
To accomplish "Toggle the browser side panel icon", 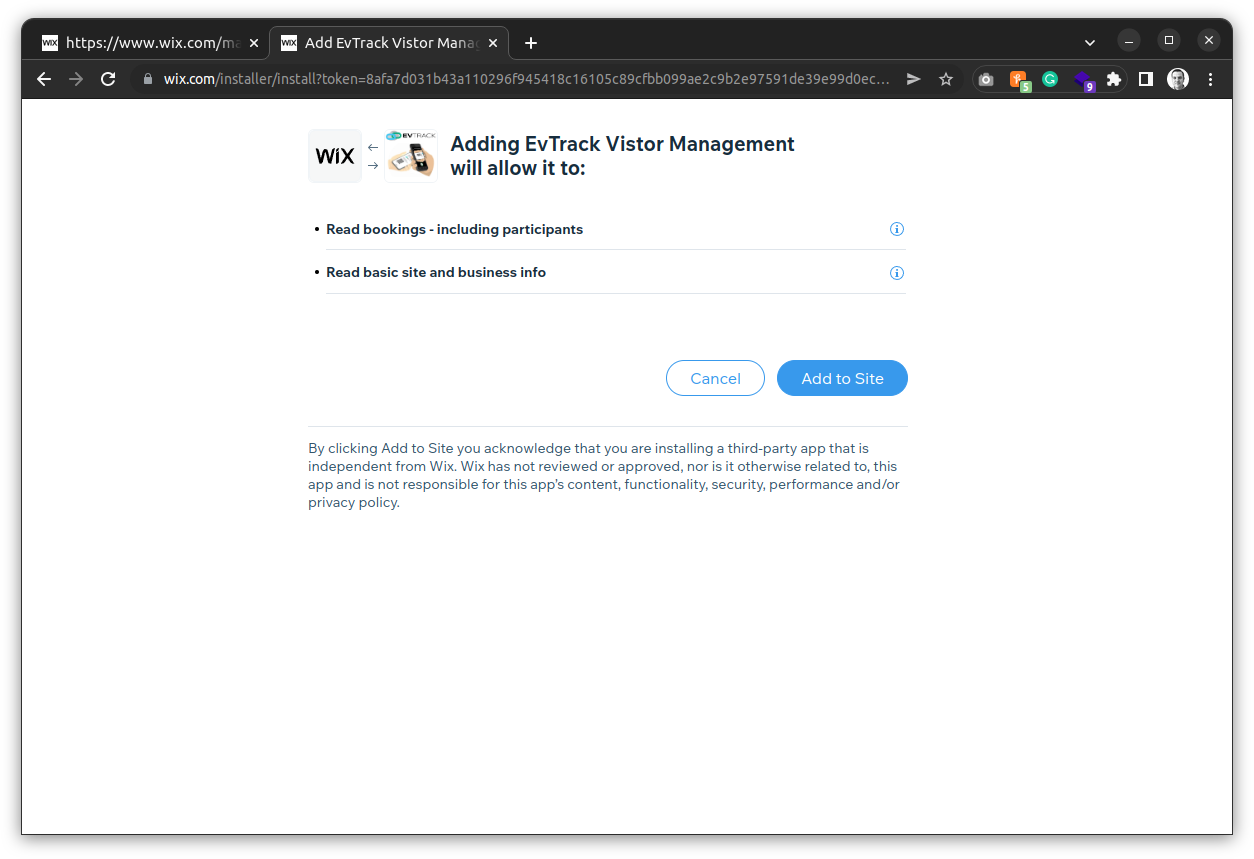I will tap(1146, 79).
